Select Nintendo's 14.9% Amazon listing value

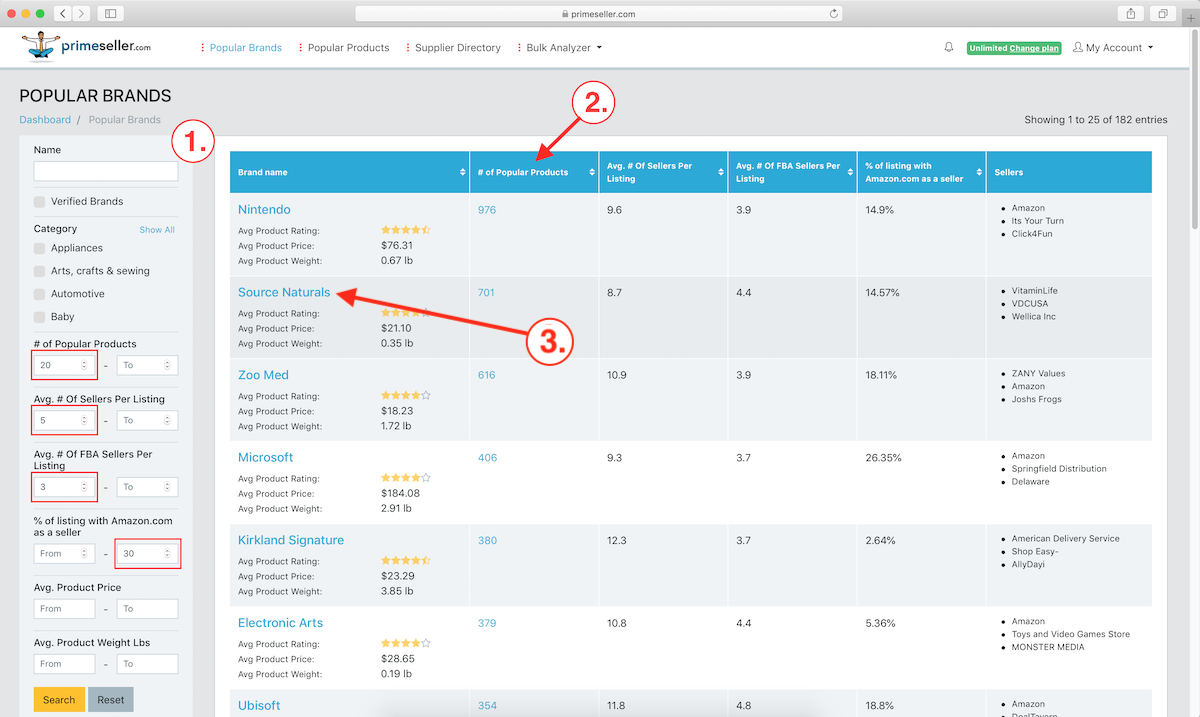pyautogui.click(x=879, y=210)
